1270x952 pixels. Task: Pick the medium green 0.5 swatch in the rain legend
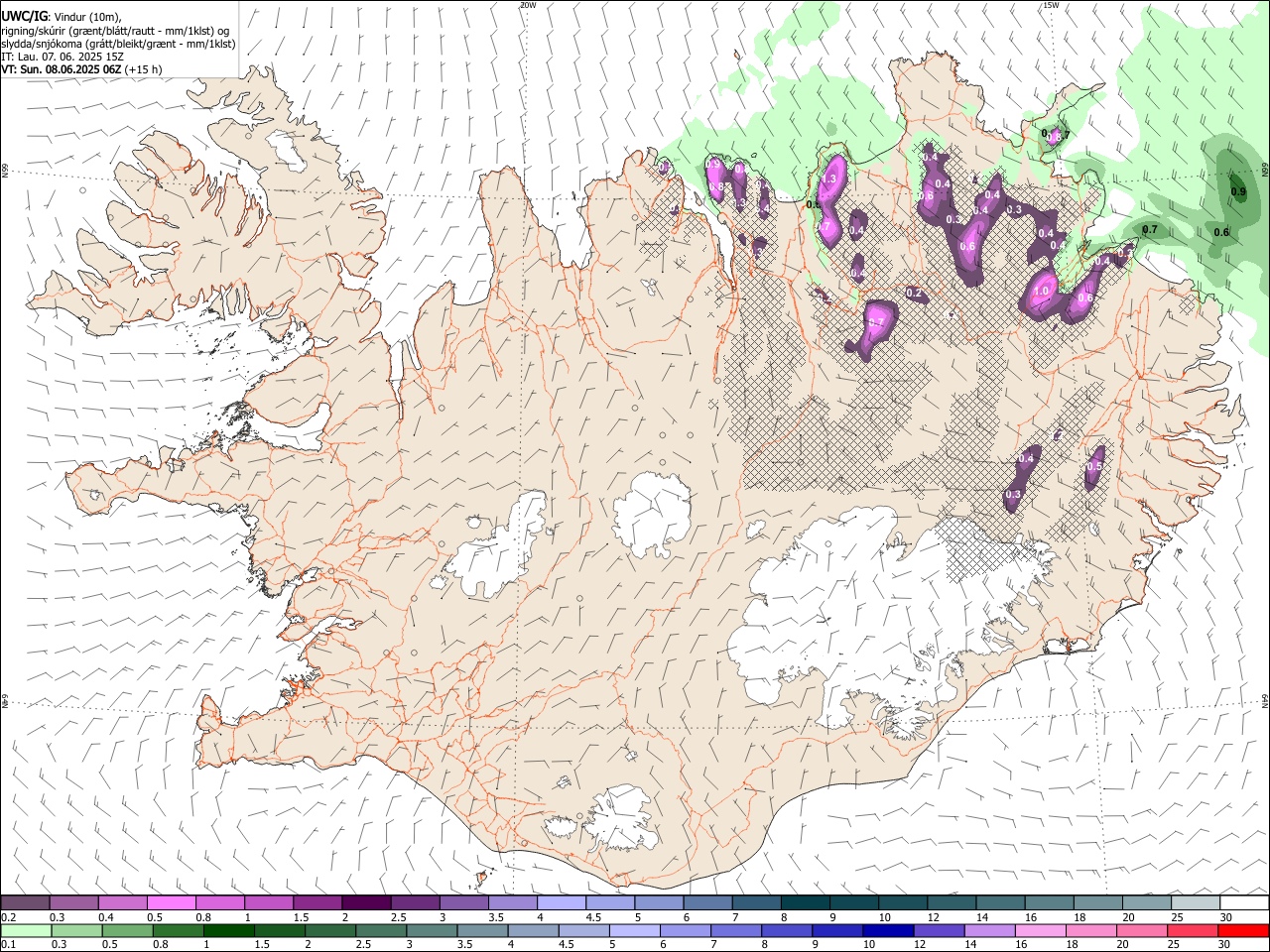(x=127, y=931)
